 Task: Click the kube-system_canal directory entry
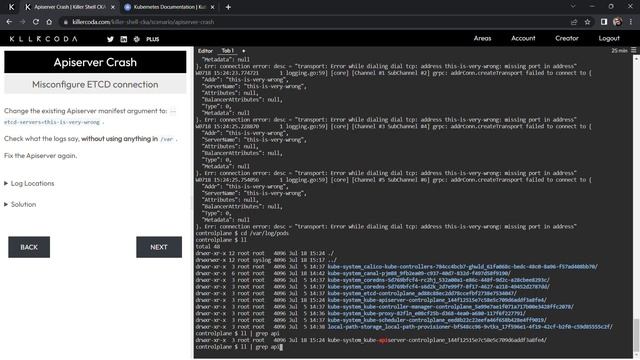[419, 273]
